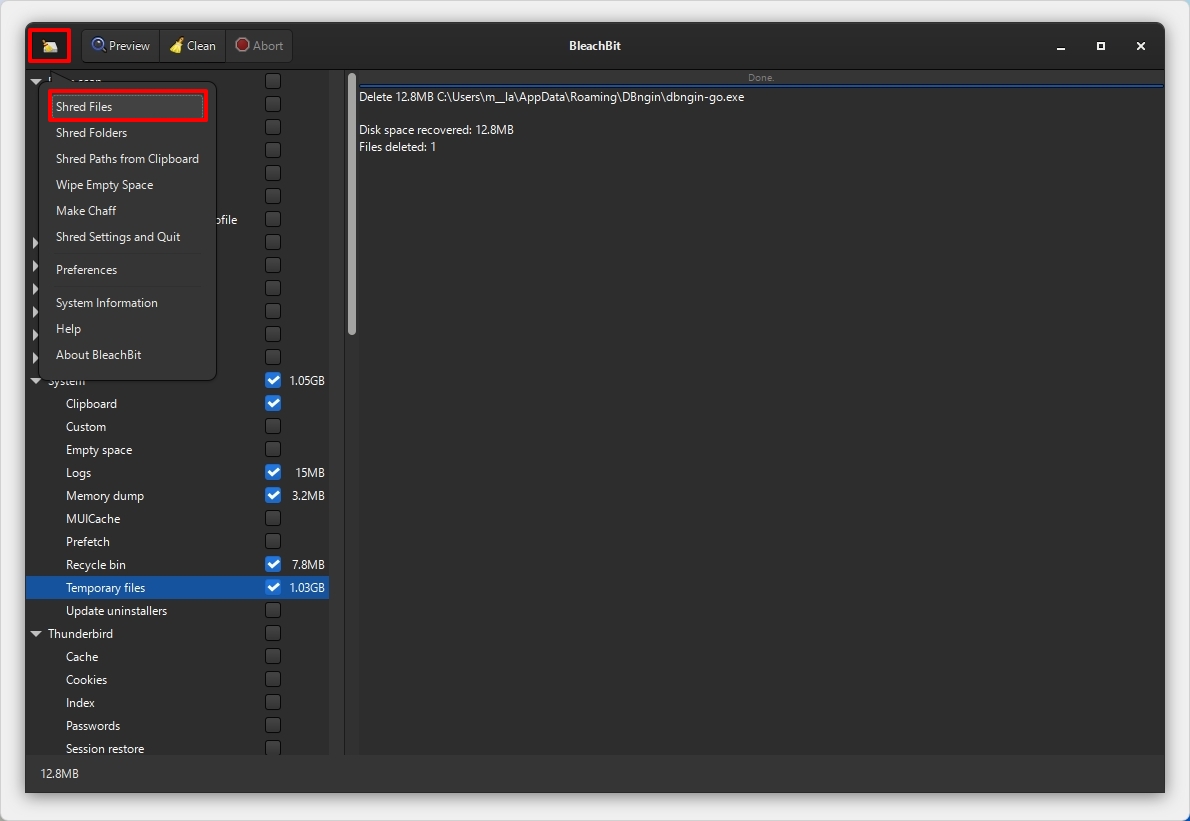Screen dimensions: 1190x821
Task: Select the Logs row label
Action: [78, 473]
